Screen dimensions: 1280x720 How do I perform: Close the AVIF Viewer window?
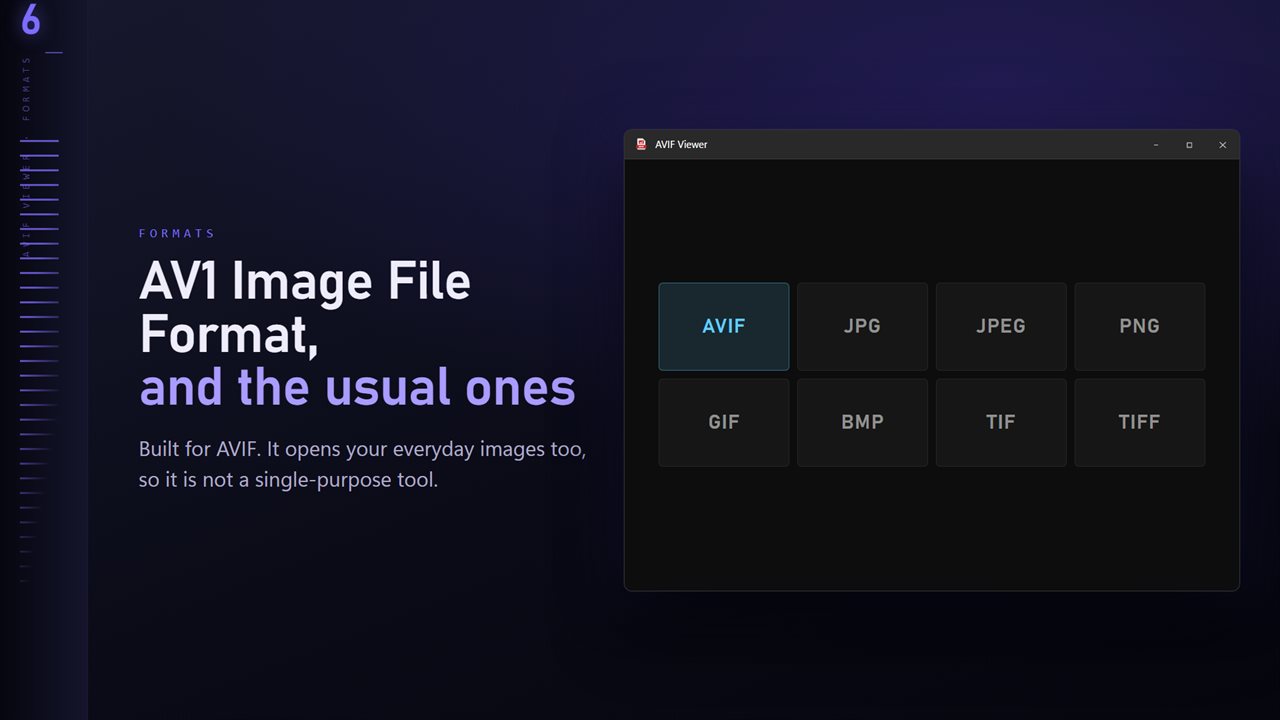(x=1222, y=145)
